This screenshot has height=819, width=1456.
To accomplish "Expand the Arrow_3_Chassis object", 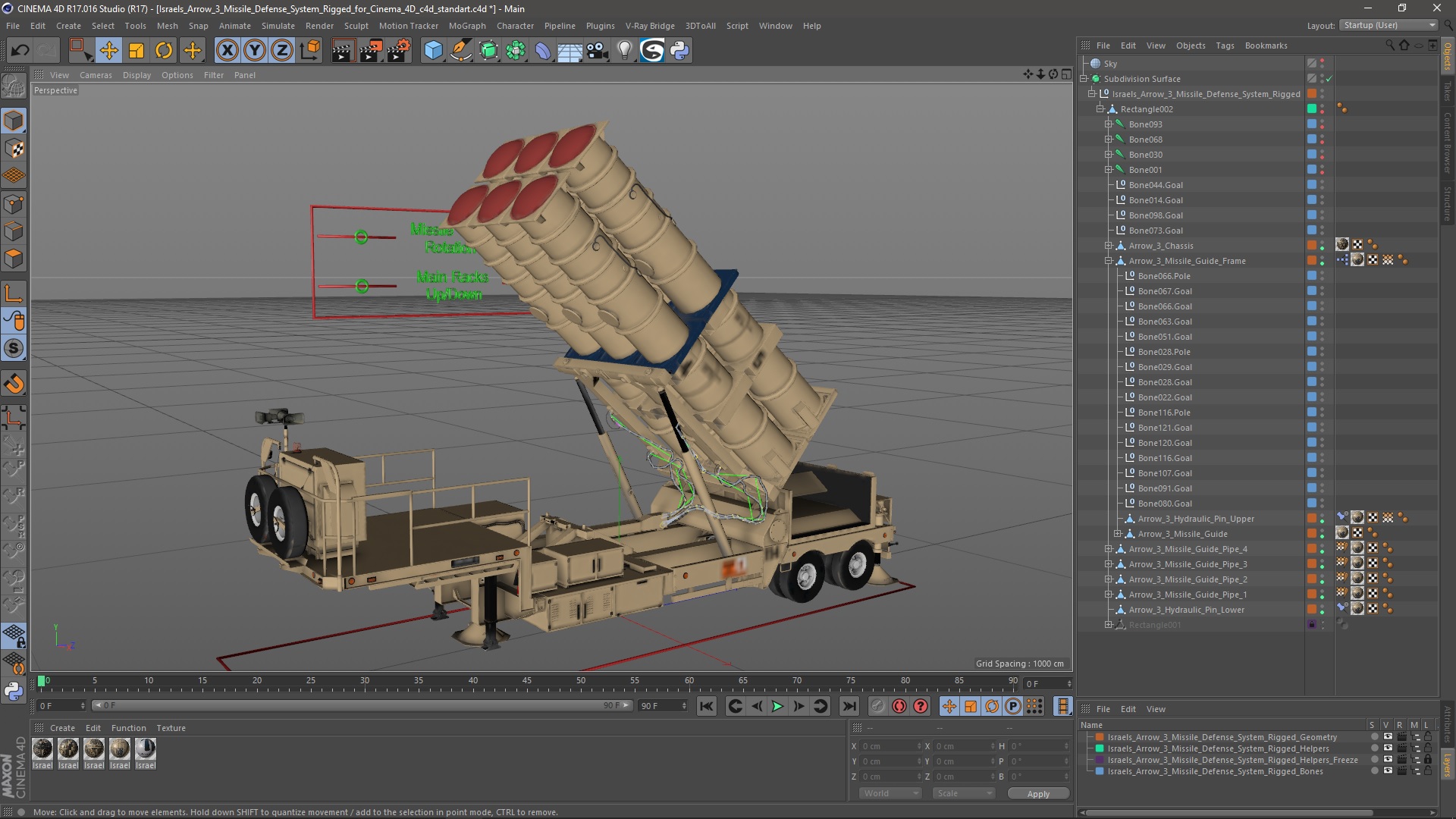I will point(1109,246).
